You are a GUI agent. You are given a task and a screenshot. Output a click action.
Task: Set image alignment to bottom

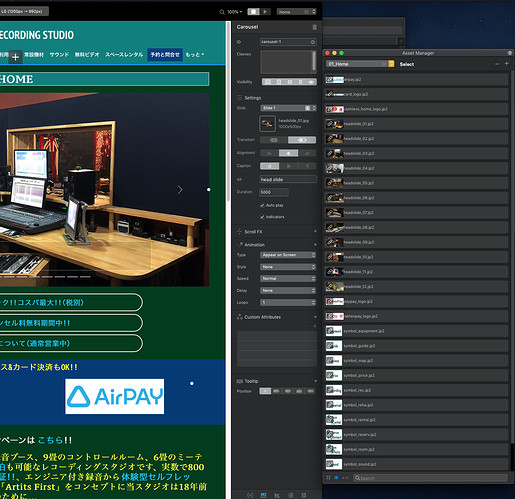point(307,153)
